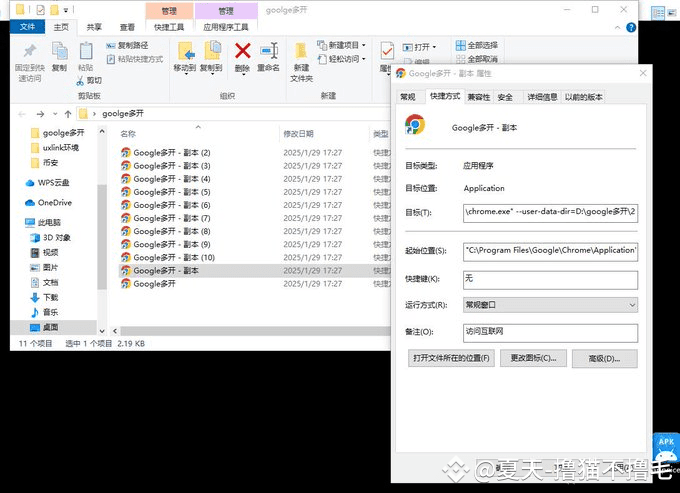Click the Cut scissors icon
The height and width of the screenshot is (493, 680).
(x=80, y=80)
